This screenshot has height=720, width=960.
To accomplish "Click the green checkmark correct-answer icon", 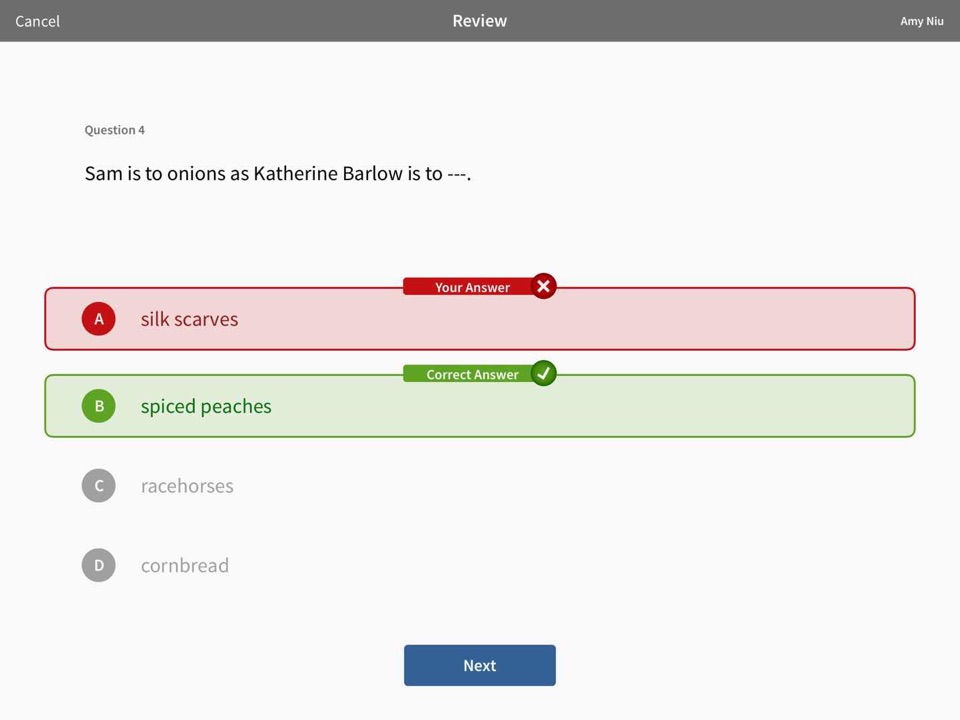I will (x=543, y=373).
